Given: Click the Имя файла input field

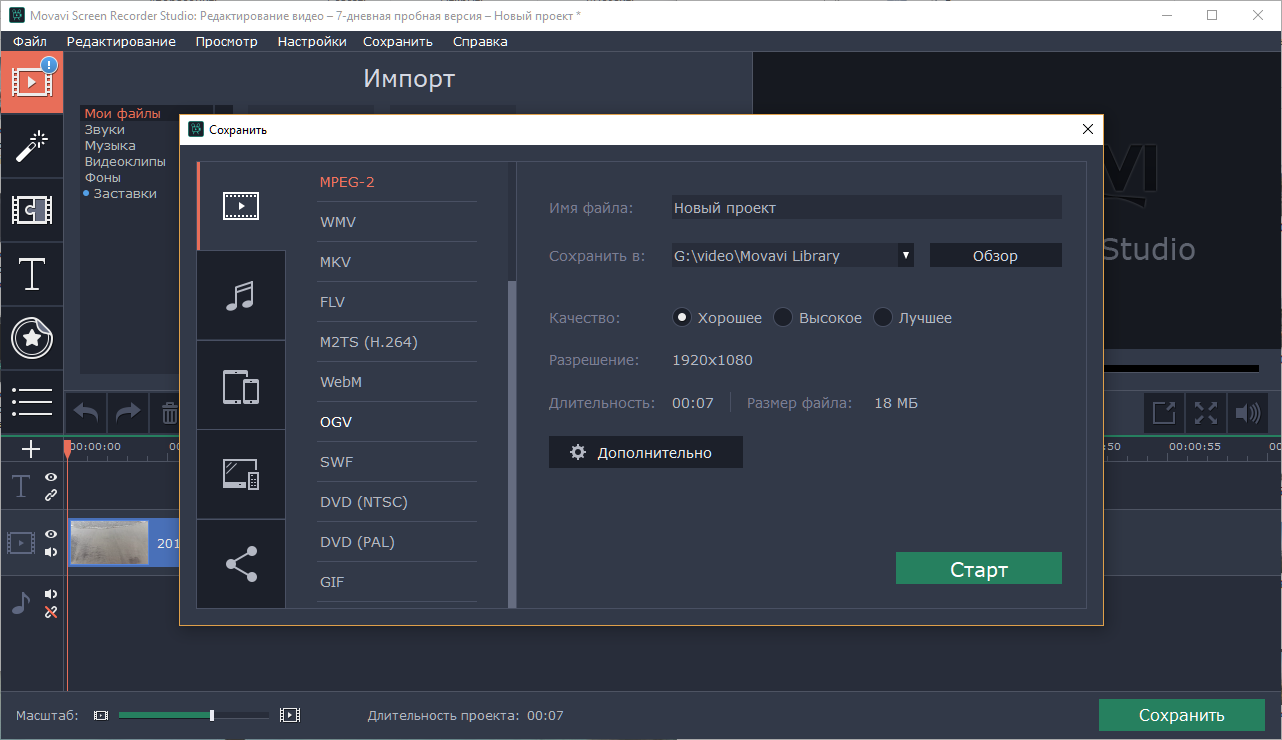Looking at the screenshot, I should (x=866, y=208).
